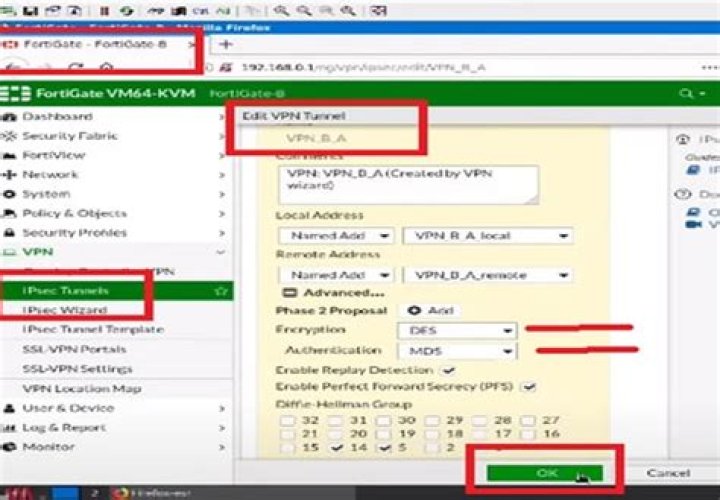Image resolution: width=720 pixels, height=500 pixels.
Task: Select the FortiGate - FortiGate-B browser tab
Action: 98,45
